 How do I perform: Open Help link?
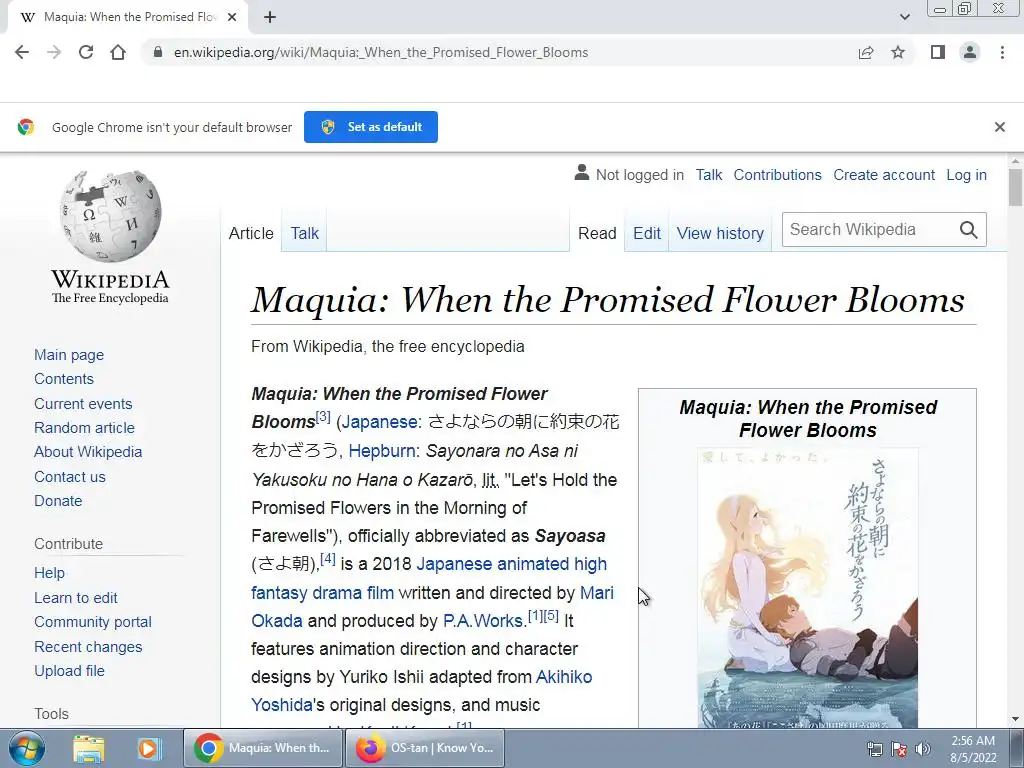pyautogui.click(x=49, y=573)
